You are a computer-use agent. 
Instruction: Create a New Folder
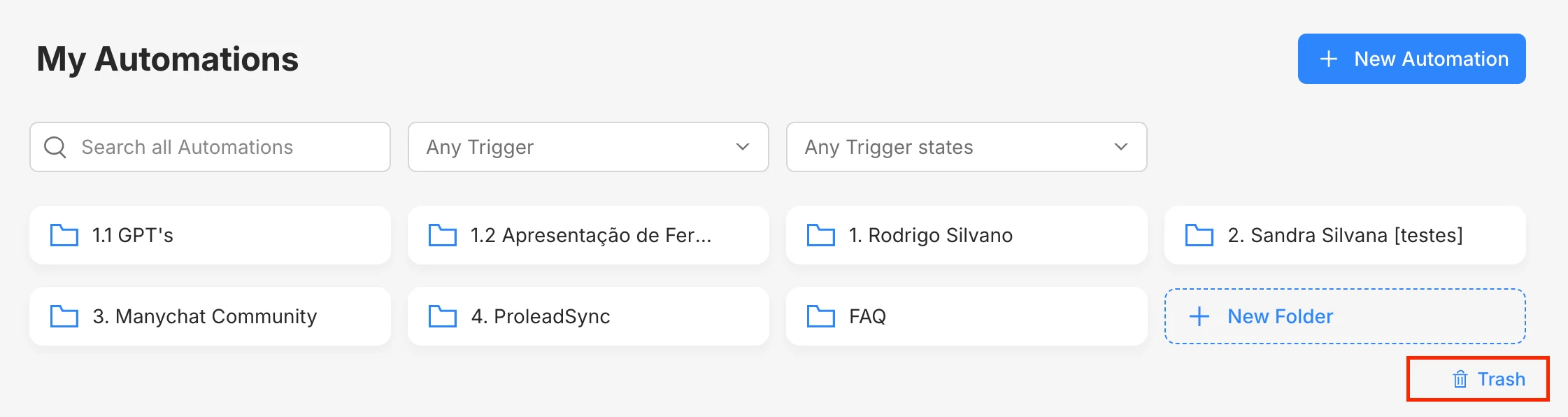pos(1344,316)
